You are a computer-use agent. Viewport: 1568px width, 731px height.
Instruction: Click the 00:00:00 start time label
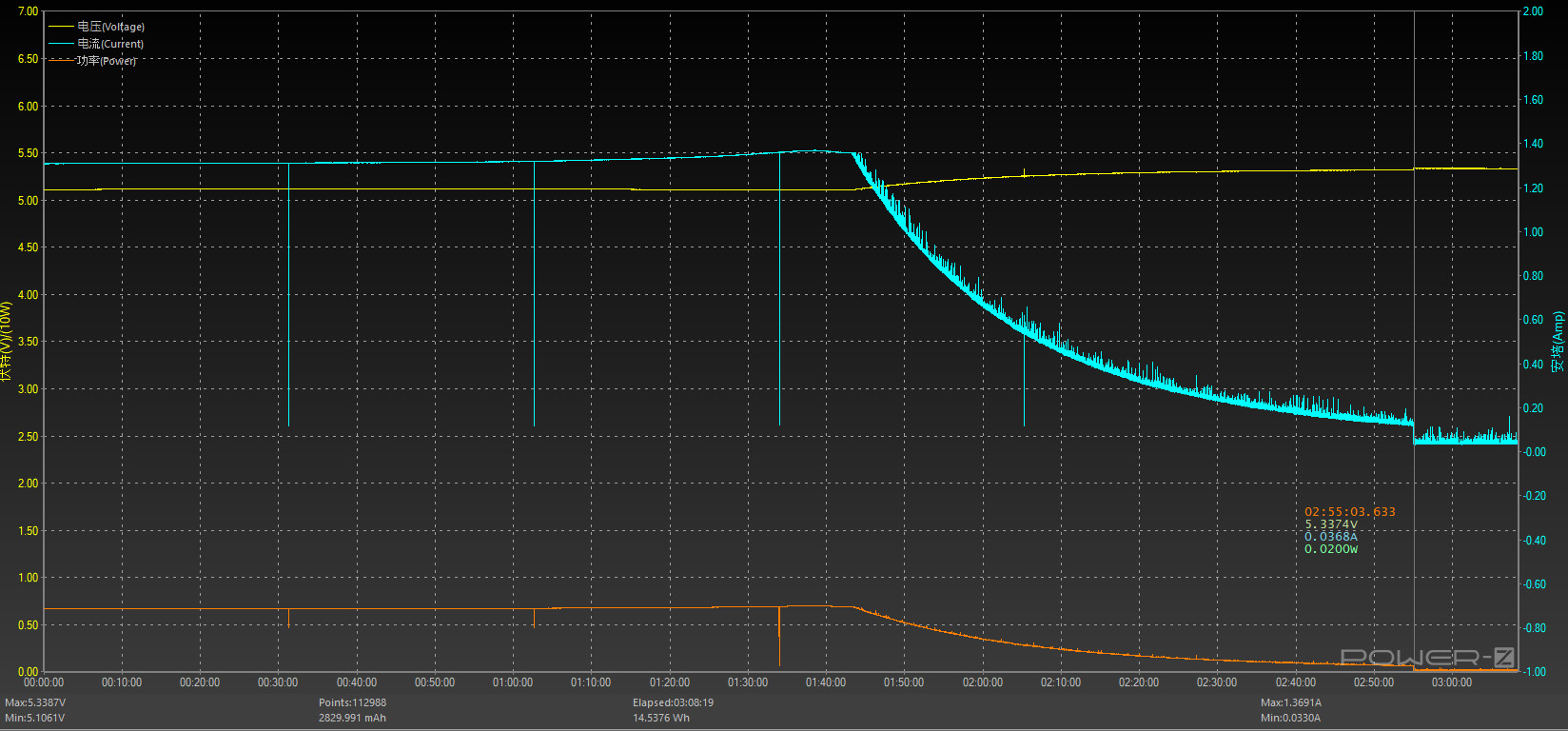pos(44,682)
